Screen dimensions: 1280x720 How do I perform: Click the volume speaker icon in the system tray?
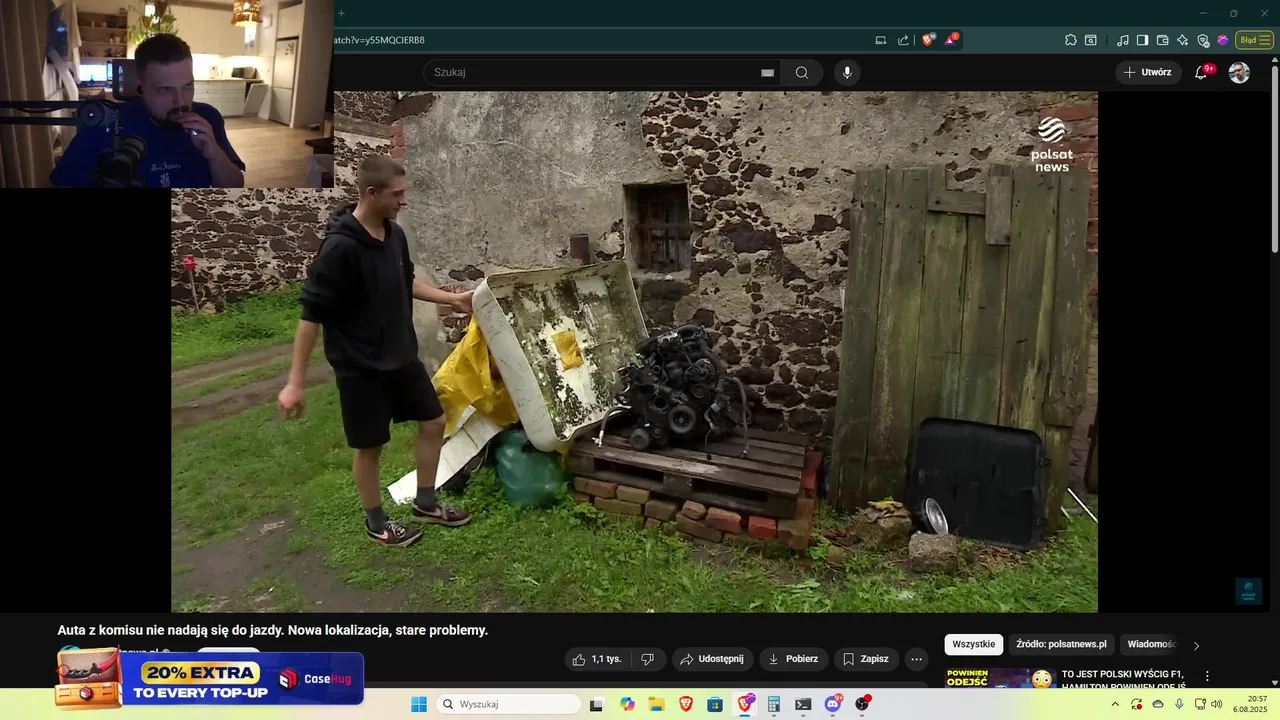pyautogui.click(x=1216, y=704)
